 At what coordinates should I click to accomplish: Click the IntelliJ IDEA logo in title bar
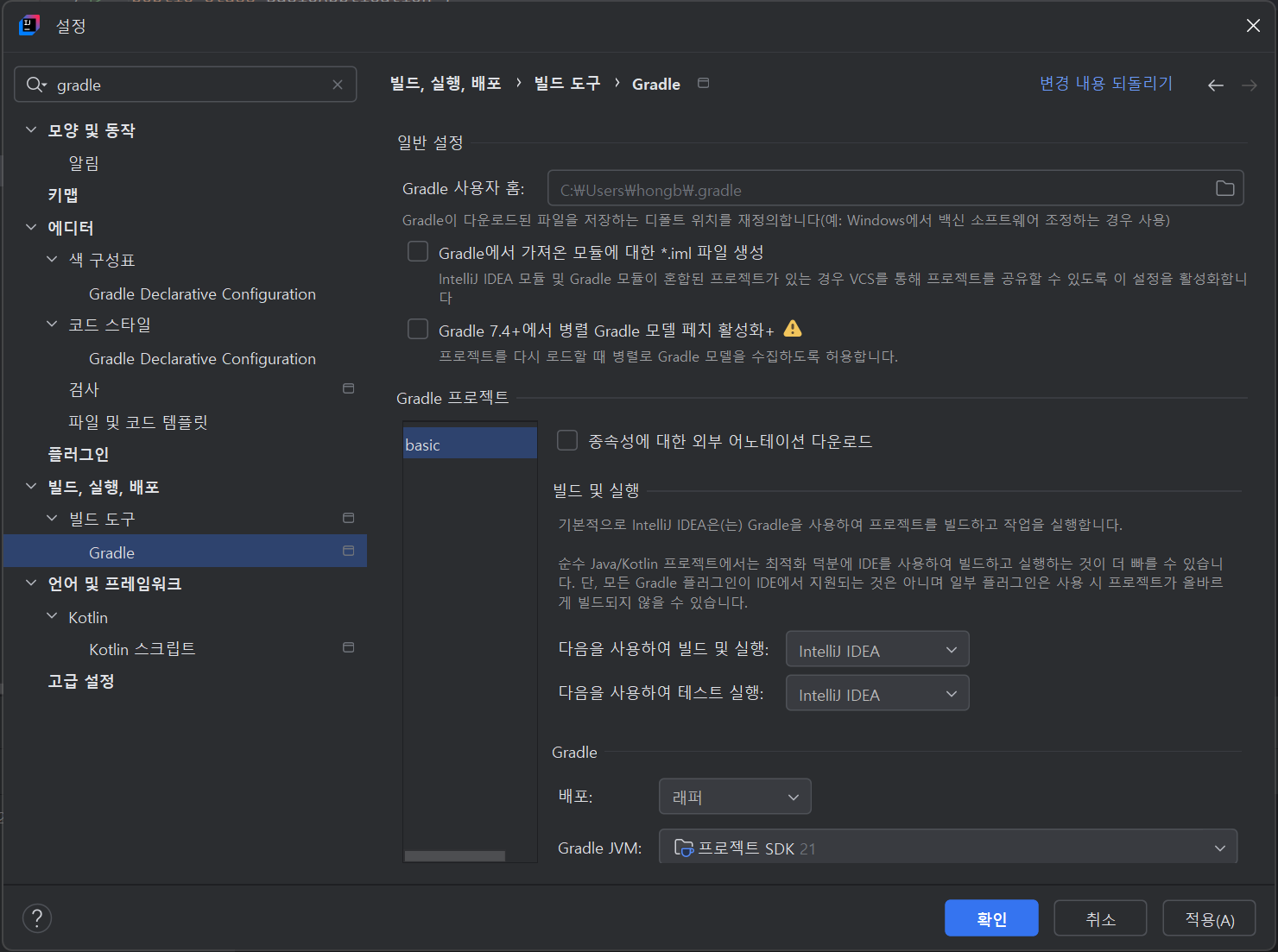point(29,25)
